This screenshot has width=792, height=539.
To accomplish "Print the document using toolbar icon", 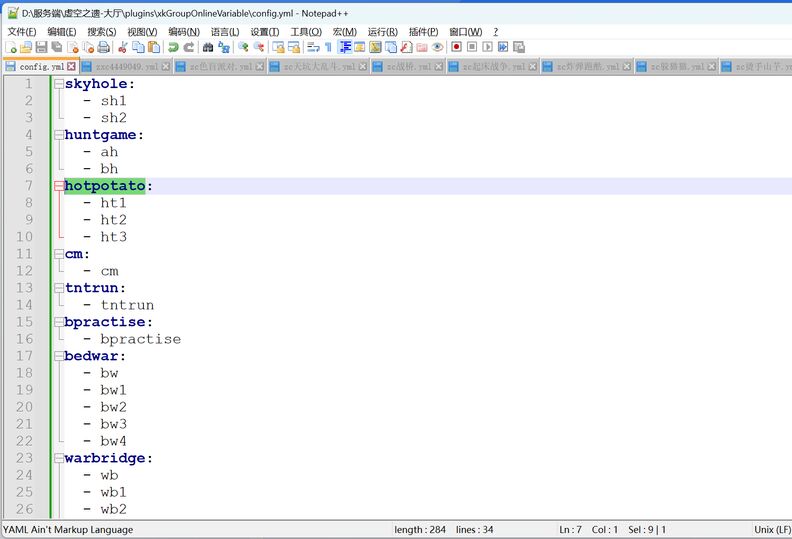I will (x=104, y=47).
